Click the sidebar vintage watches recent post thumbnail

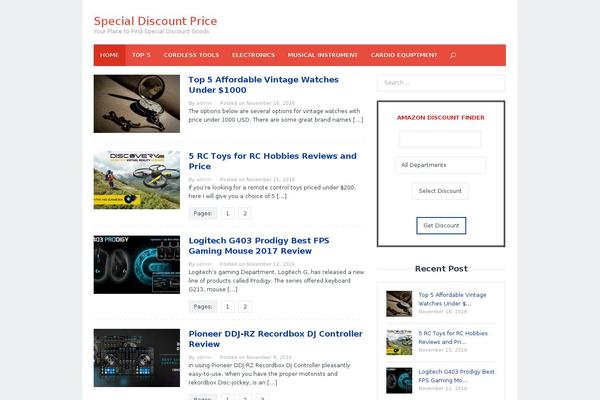coord(399,303)
